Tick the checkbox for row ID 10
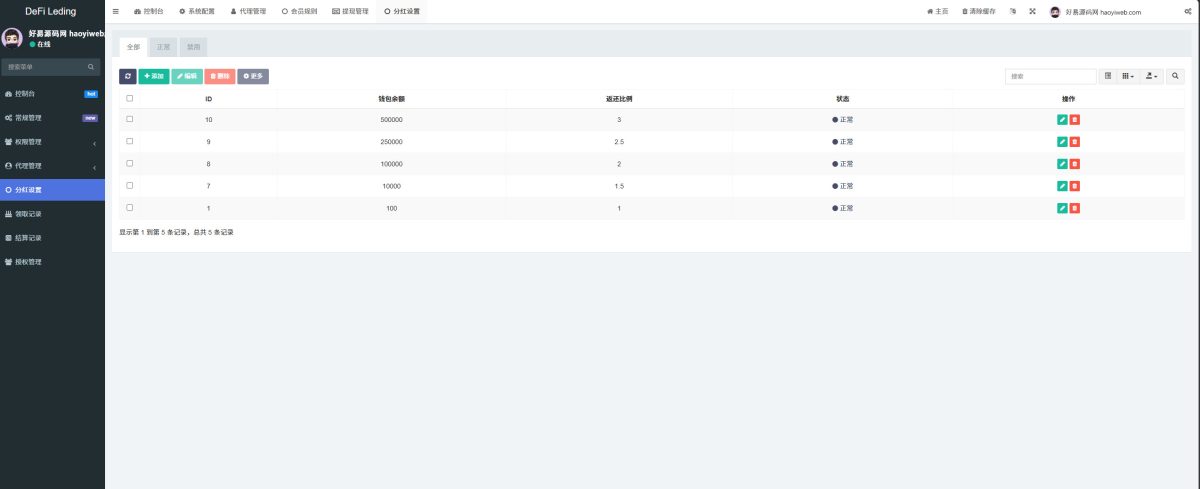The height and width of the screenshot is (489, 1200). (x=129, y=119)
